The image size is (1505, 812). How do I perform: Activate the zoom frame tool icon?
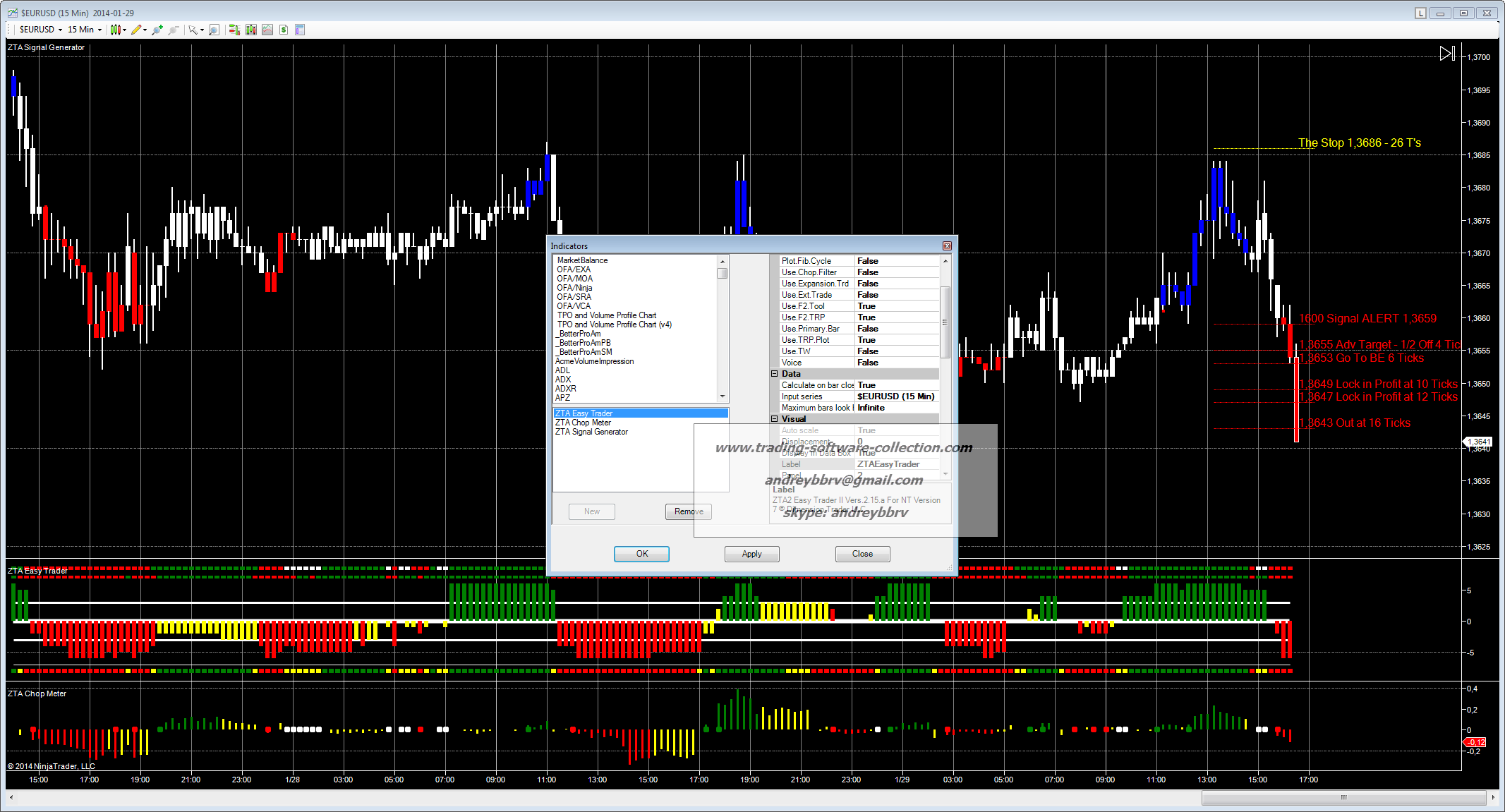coord(214,30)
